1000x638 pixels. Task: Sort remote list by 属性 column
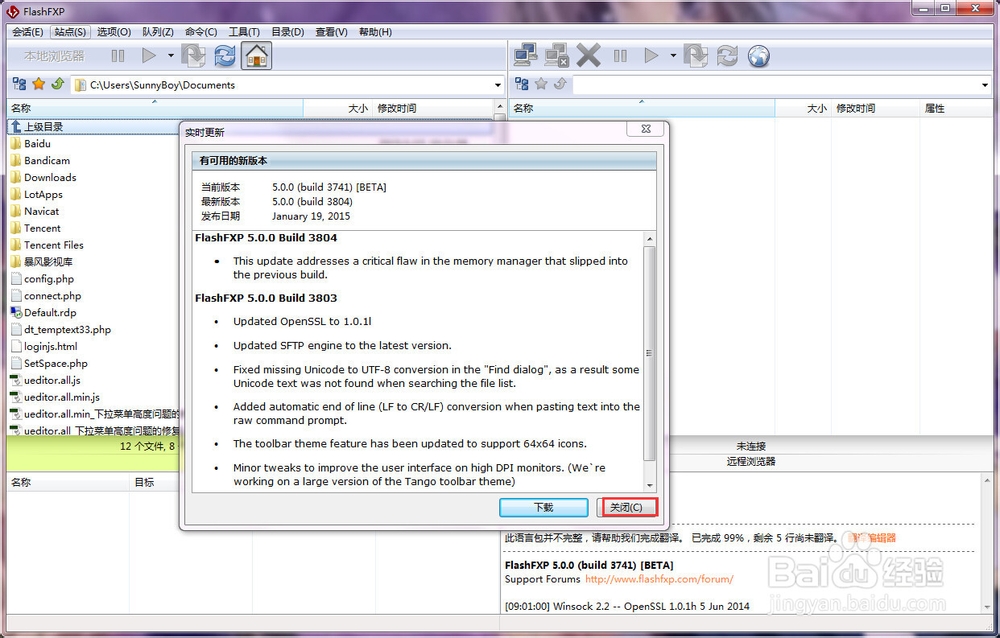point(955,108)
